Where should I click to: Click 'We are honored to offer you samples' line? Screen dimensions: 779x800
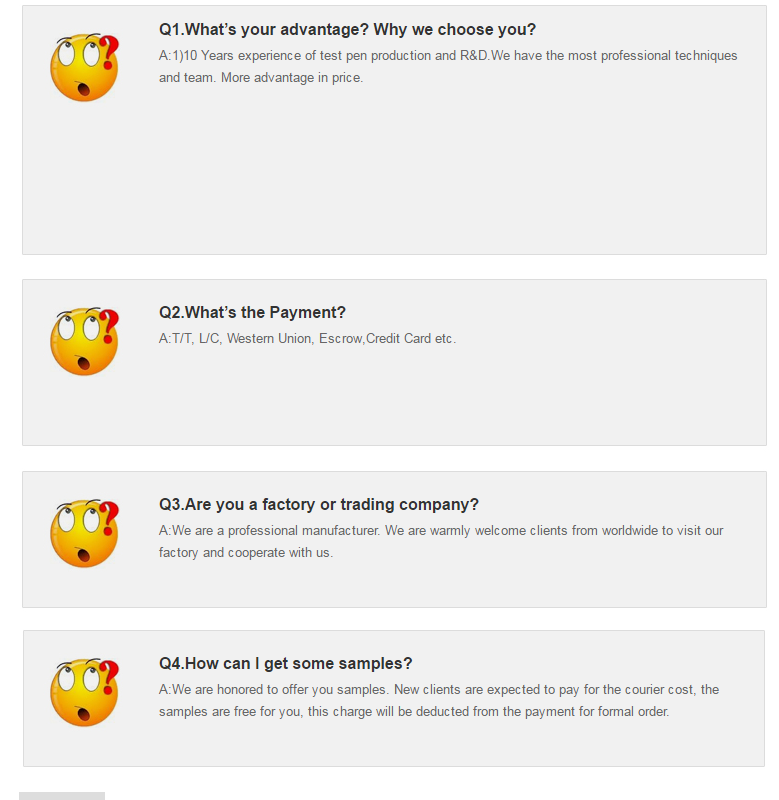click(x=439, y=690)
